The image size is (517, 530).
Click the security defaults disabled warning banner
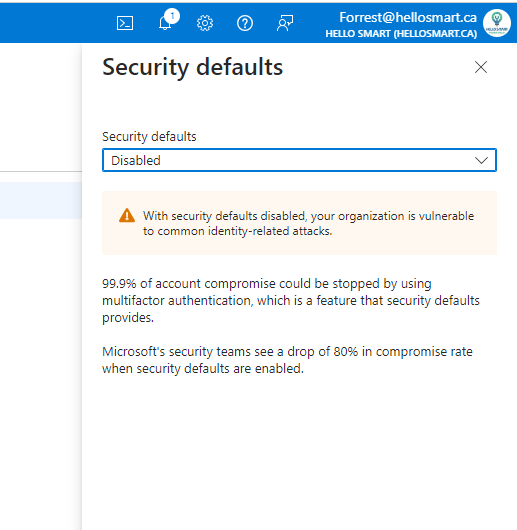click(x=299, y=223)
